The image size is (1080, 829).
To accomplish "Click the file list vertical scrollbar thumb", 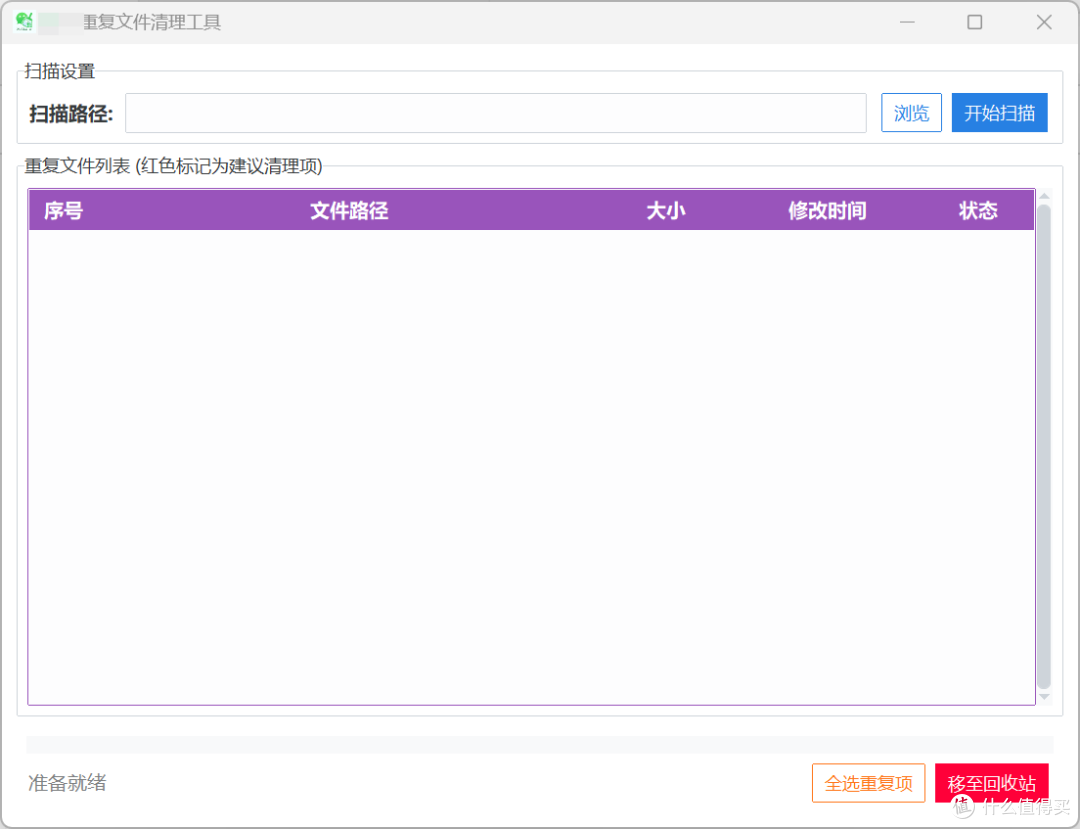I will coord(1044,446).
